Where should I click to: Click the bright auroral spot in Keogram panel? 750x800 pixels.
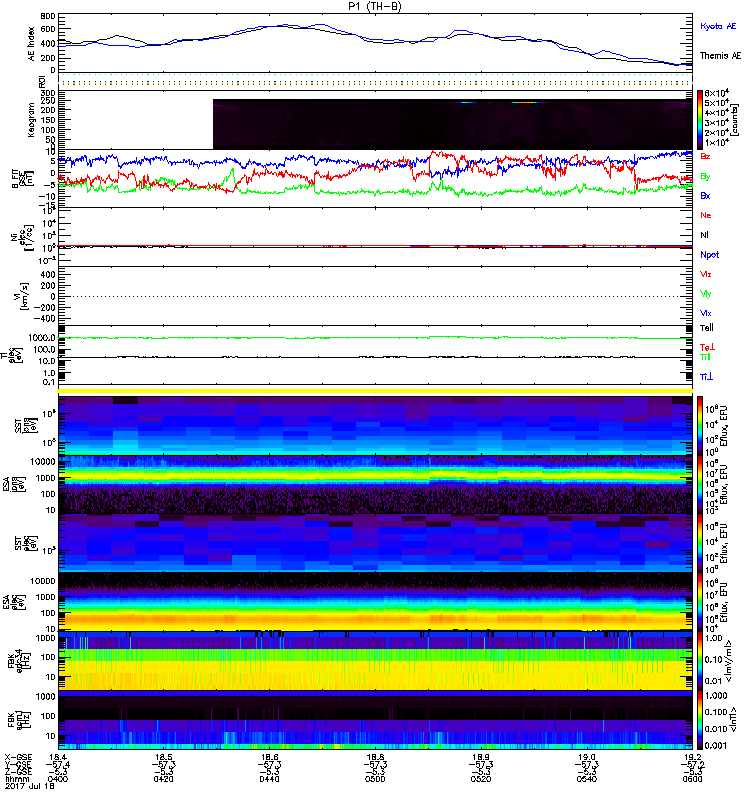tap(526, 103)
